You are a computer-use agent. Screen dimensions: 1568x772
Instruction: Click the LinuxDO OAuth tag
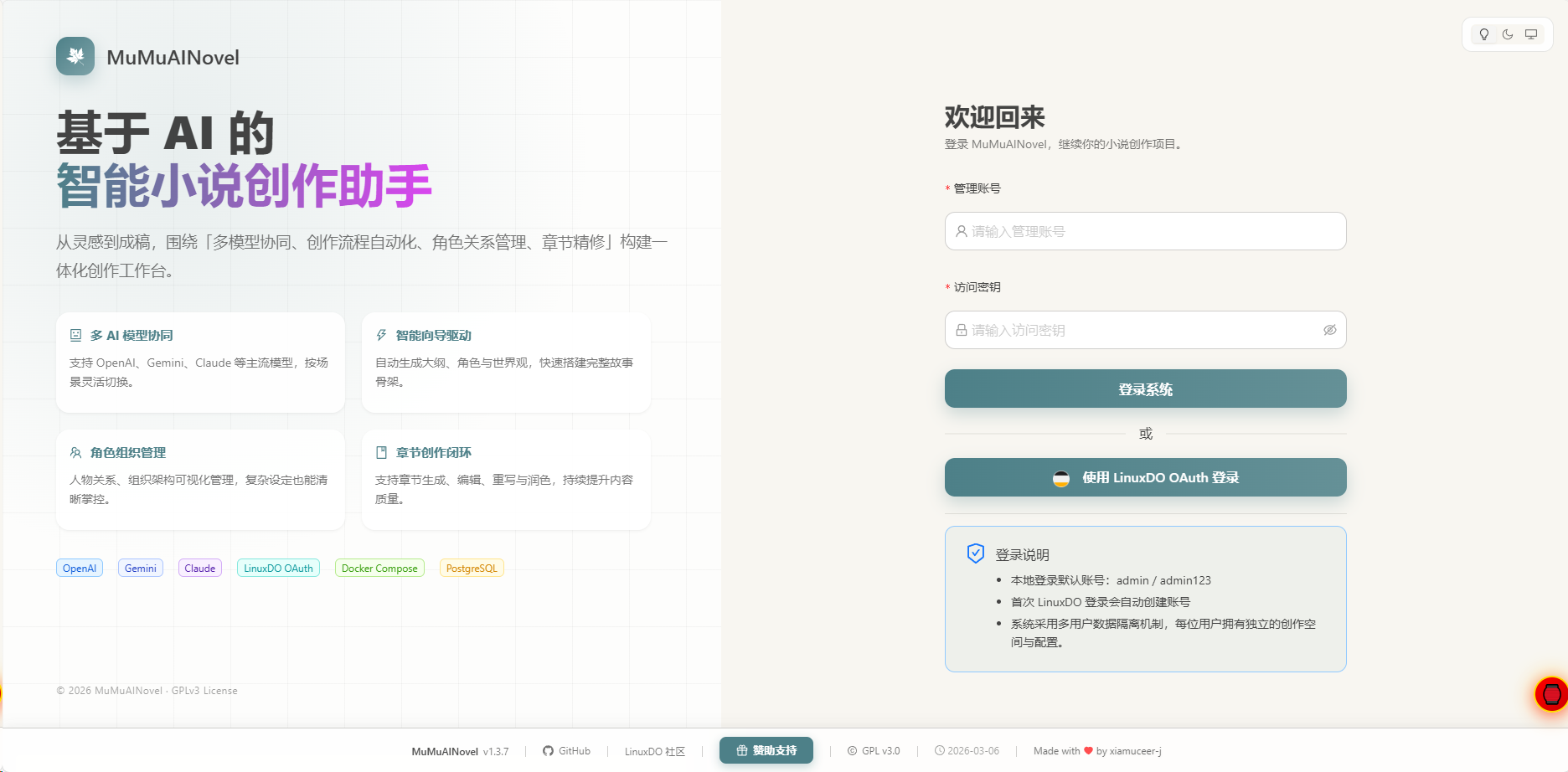point(278,568)
